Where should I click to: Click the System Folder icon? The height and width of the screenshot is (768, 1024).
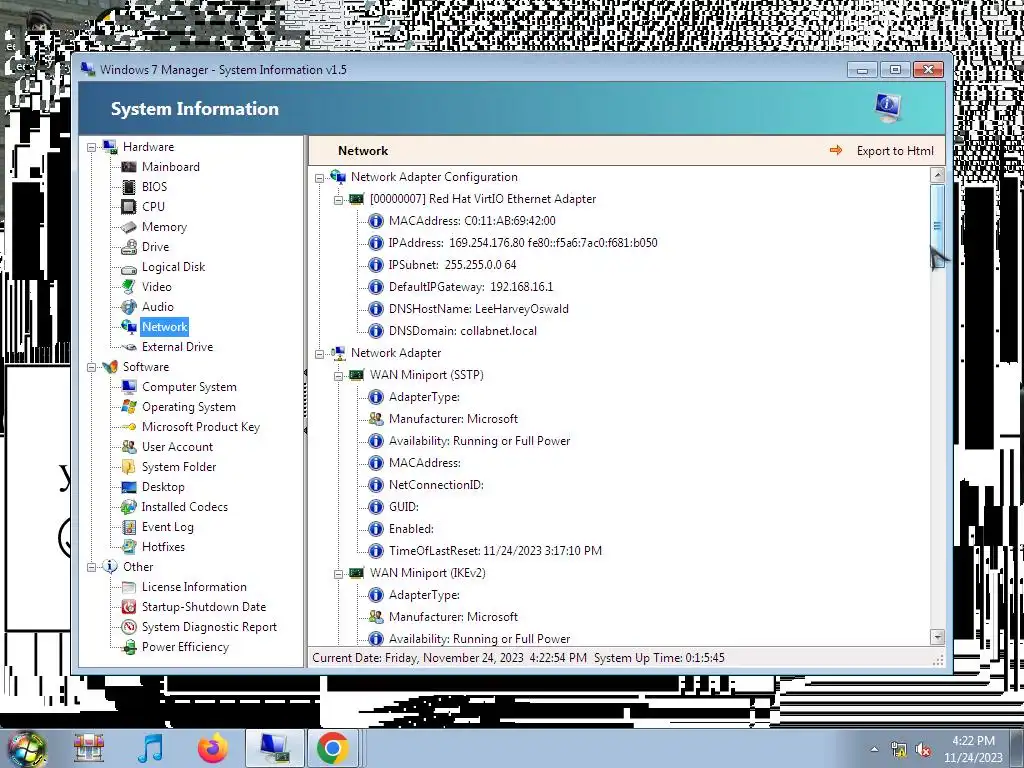coord(129,467)
